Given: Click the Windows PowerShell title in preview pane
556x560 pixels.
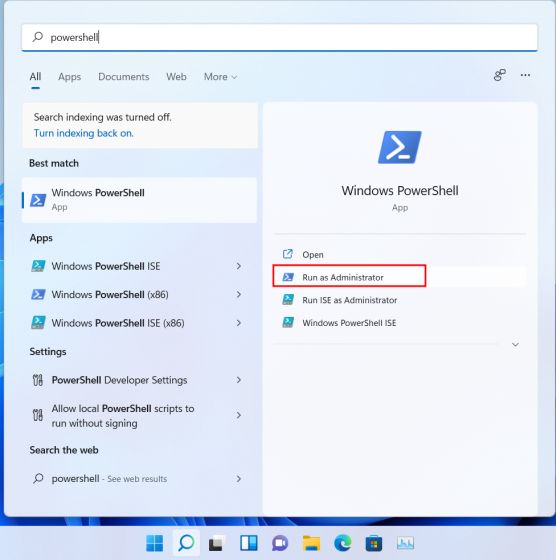Looking at the screenshot, I should click(x=400, y=190).
